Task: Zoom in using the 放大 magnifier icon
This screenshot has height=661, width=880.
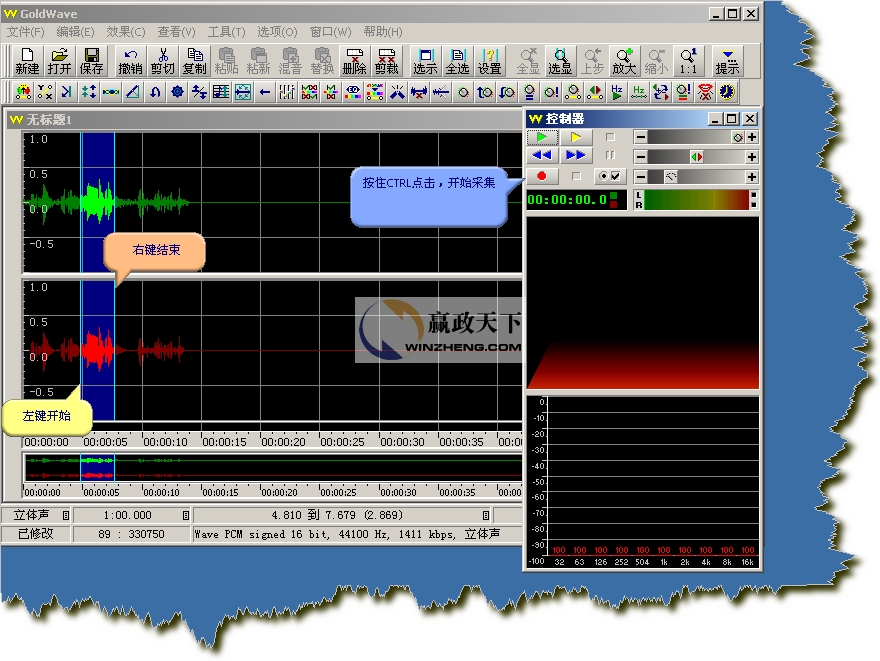Action: [624, 61]
